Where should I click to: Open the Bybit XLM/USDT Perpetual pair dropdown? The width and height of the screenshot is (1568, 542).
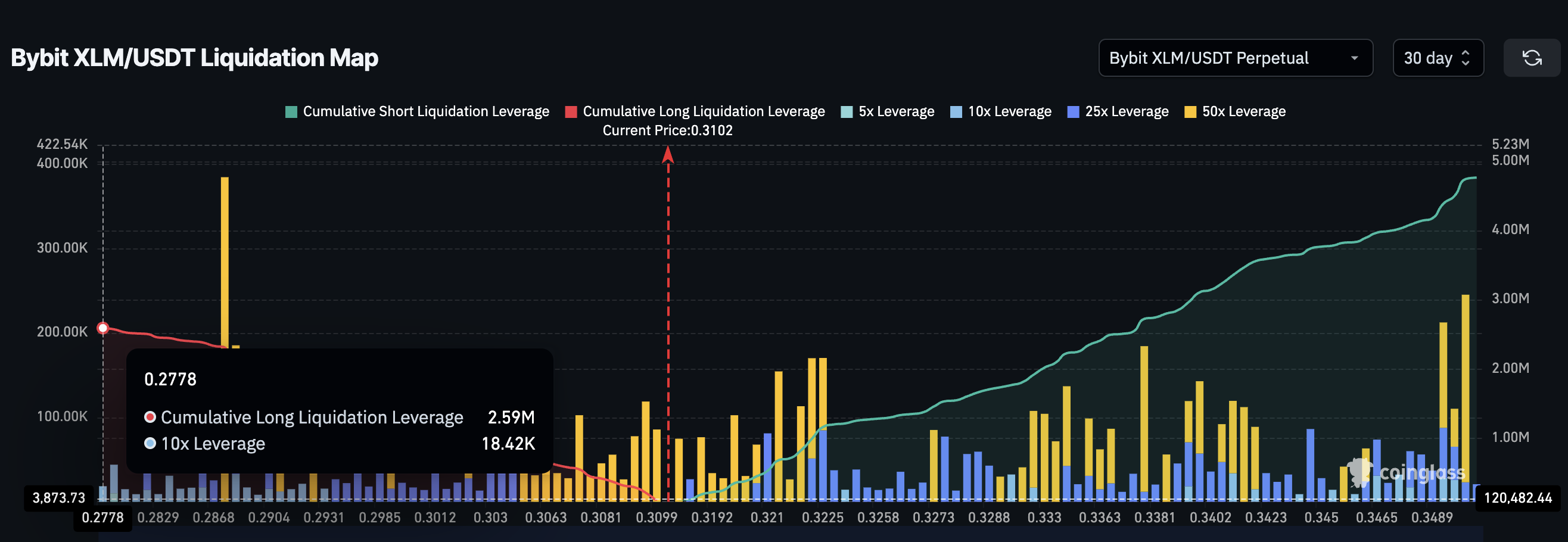point(1236,58)
